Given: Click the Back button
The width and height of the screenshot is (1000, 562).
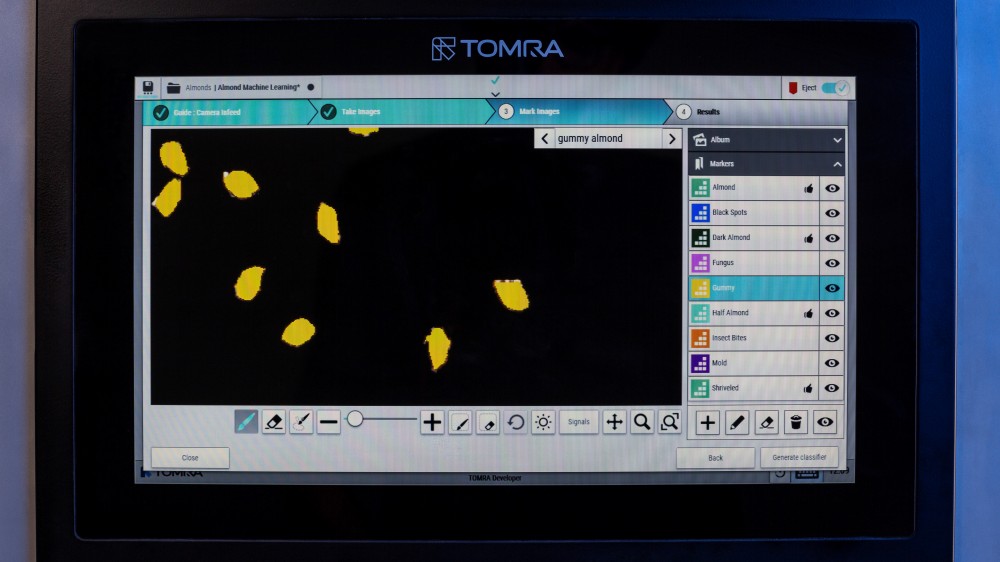Looking at the screenshot, I should pos(716,457).
